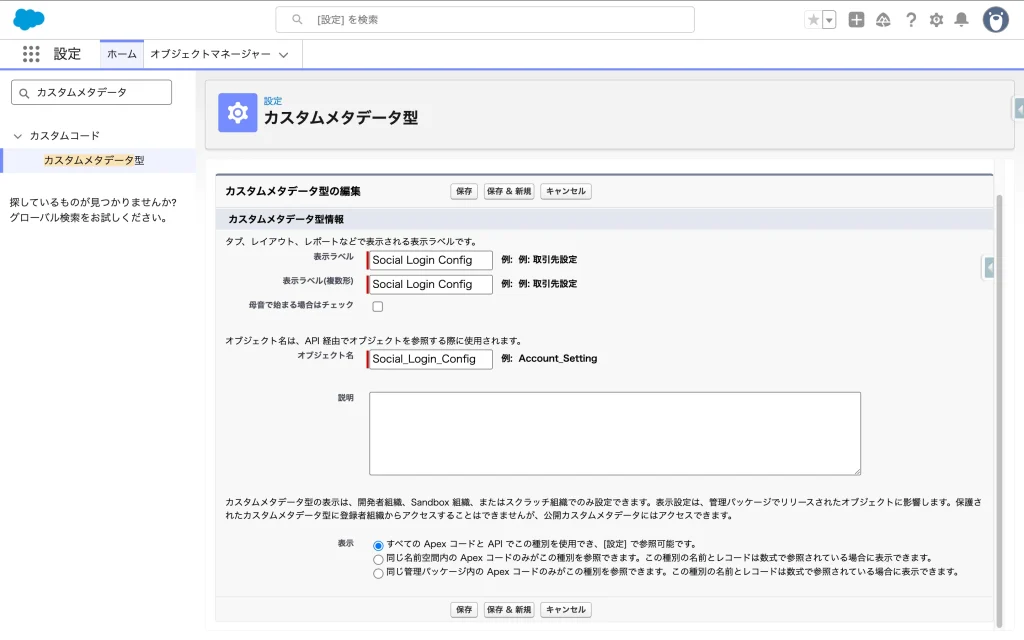
Task: Toggle the 母音で始まる場合はチェック checkbox
Action: click(378, 307)
